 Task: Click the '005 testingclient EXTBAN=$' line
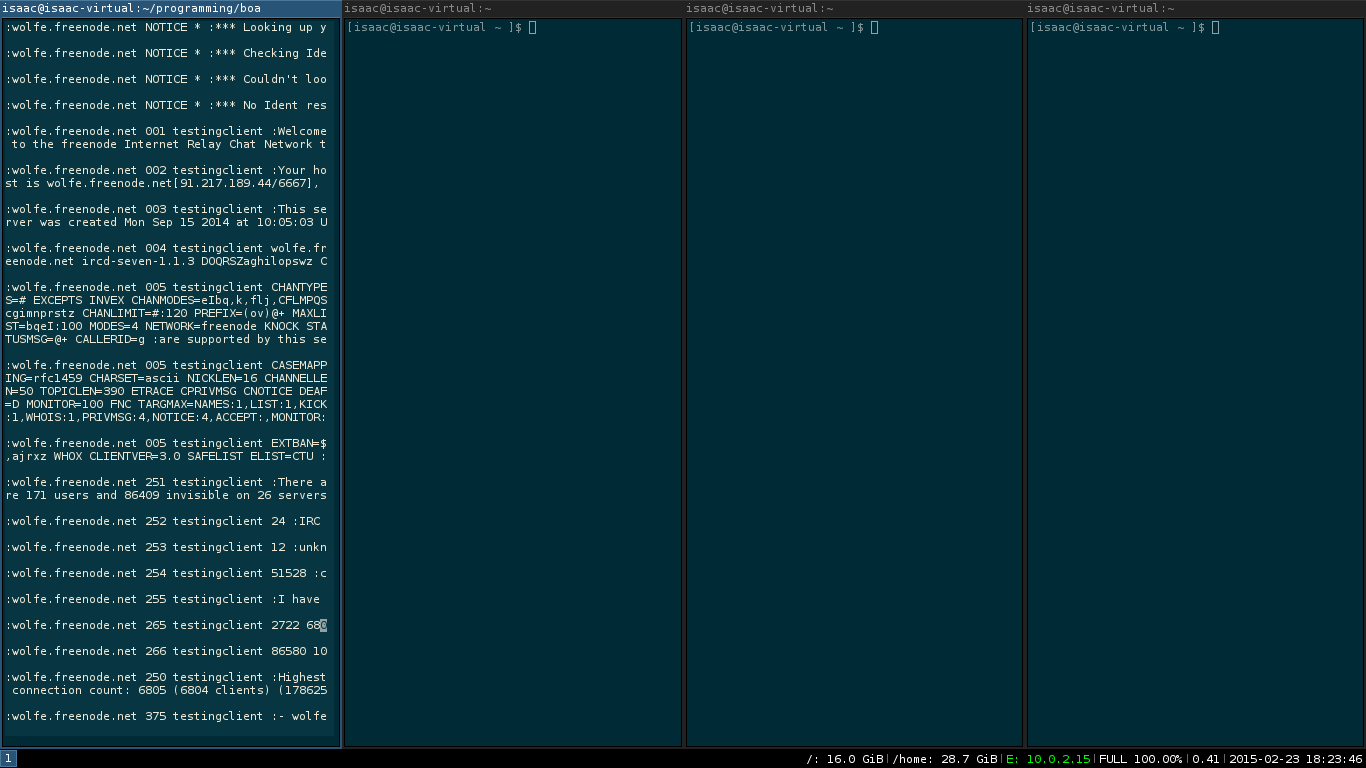pyautogui.click(x=166, y=443)
